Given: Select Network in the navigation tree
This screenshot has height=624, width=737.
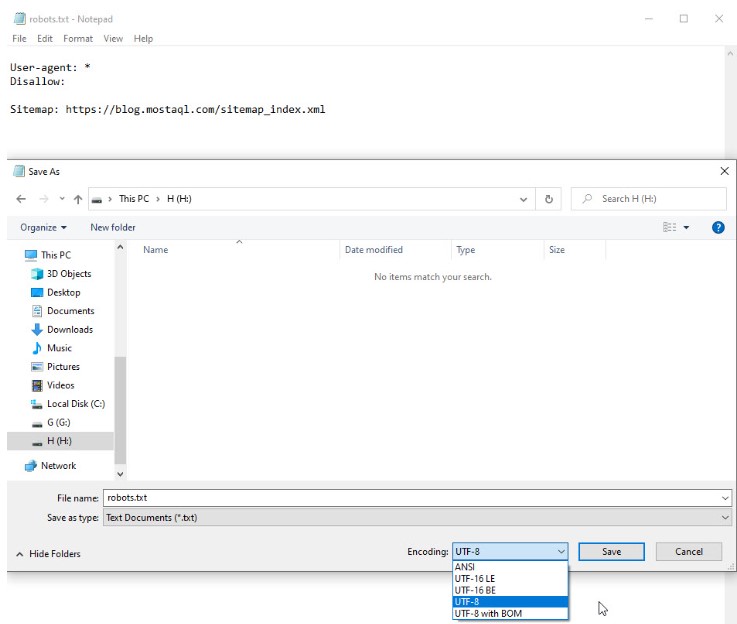Looking at the screenshot, I should tap(50, 466).
